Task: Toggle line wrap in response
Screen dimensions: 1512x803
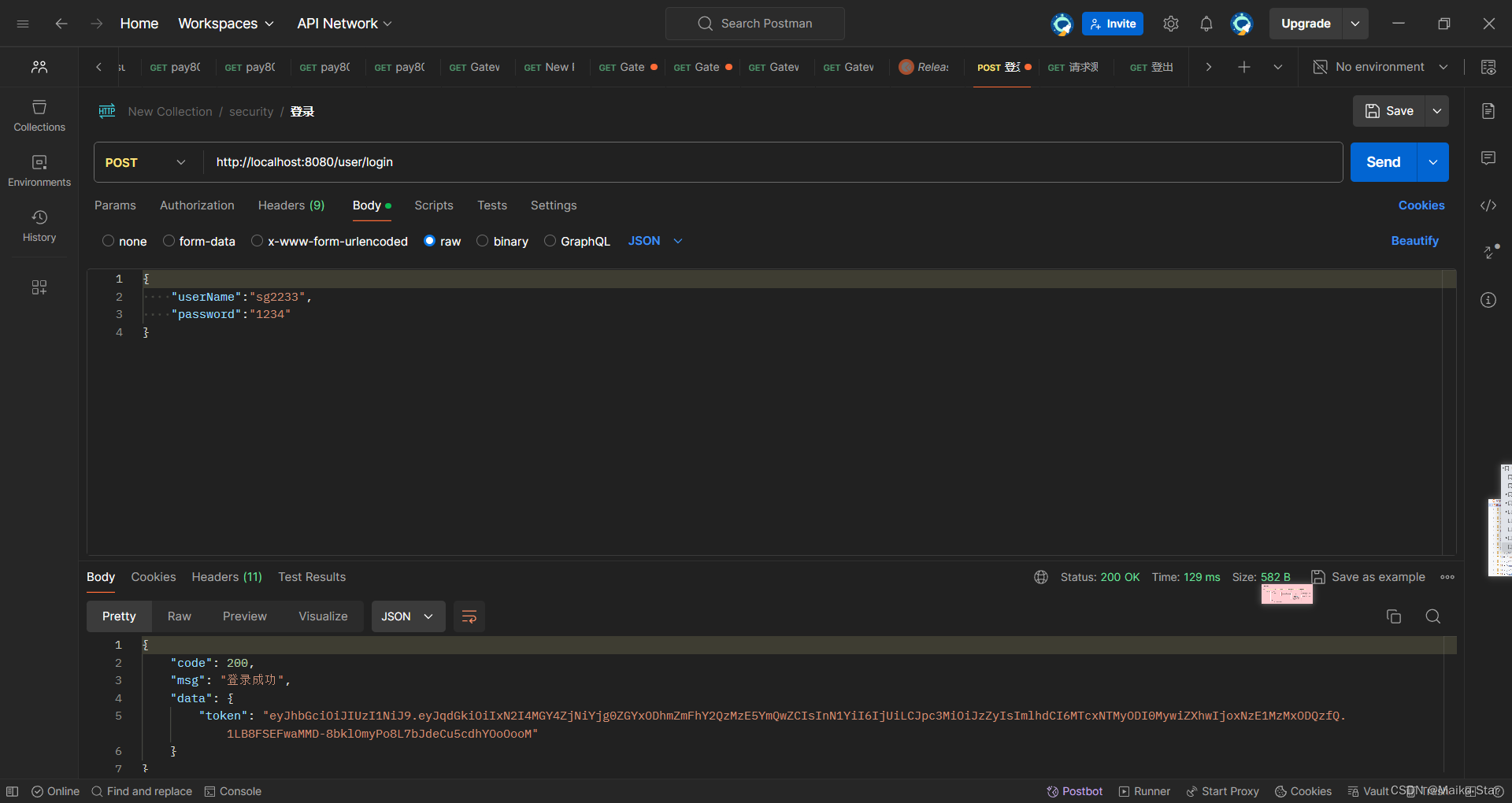Action: (469, 616)
